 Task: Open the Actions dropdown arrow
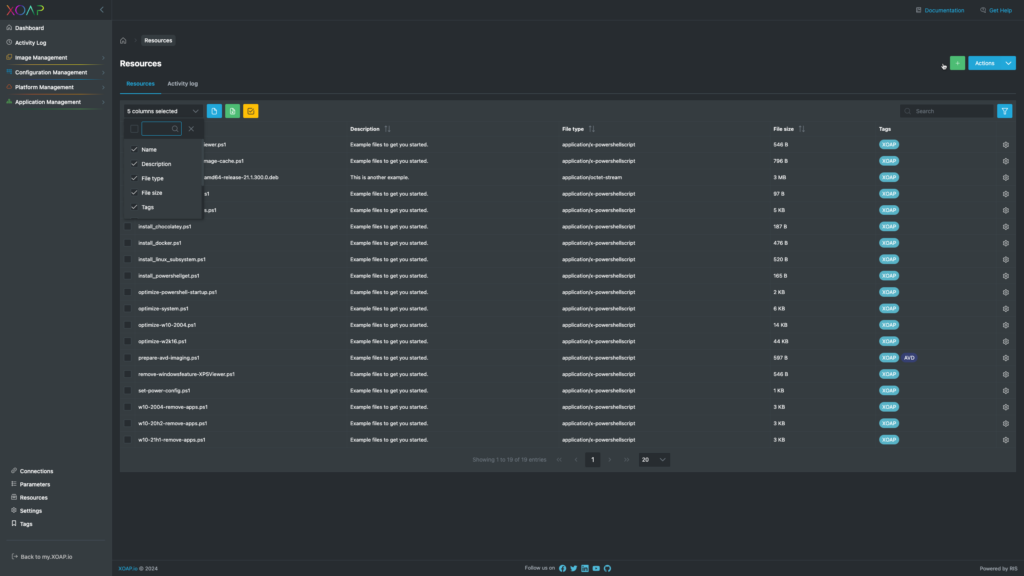pos(1008,63)
